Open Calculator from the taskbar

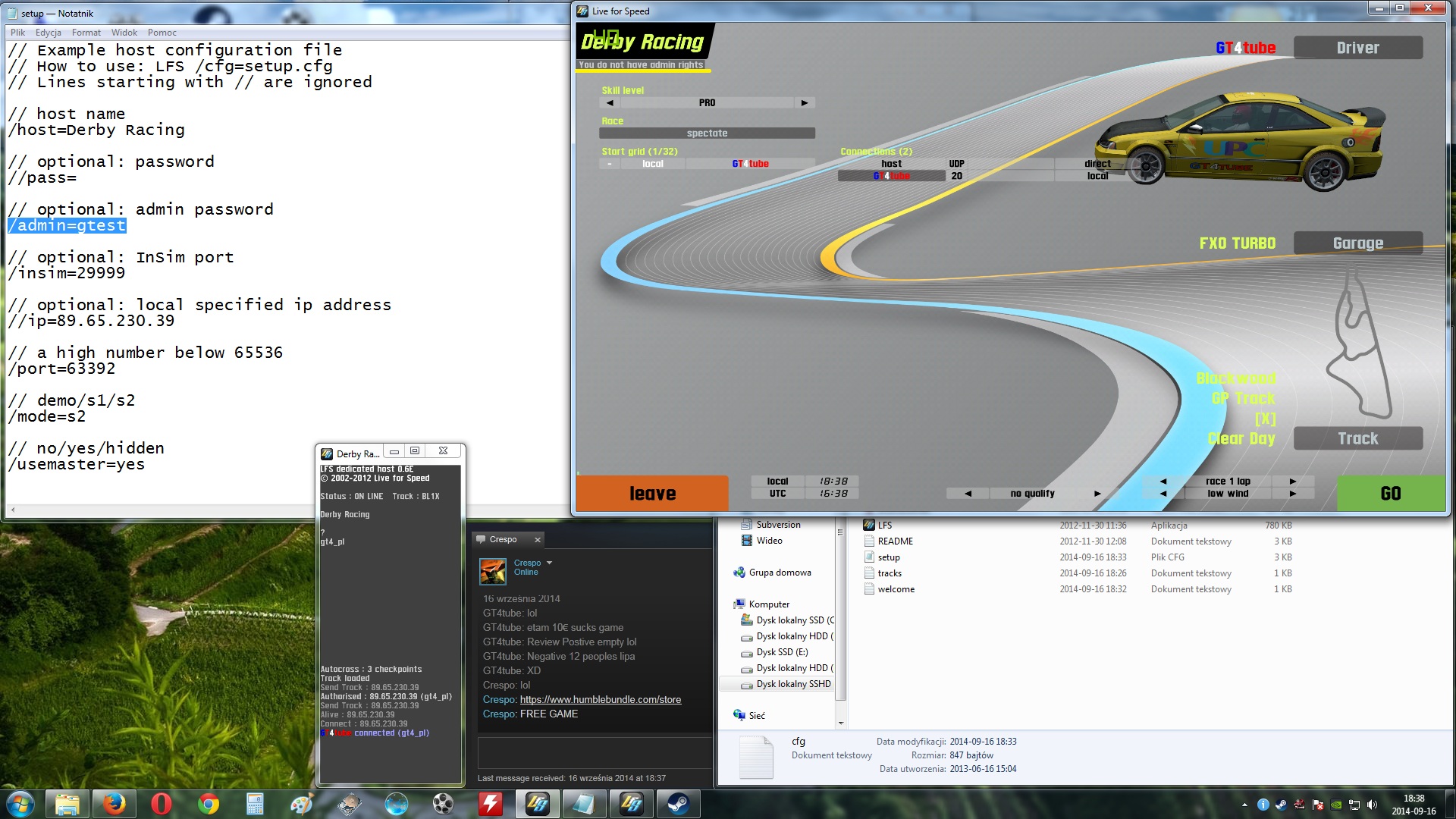256,804
